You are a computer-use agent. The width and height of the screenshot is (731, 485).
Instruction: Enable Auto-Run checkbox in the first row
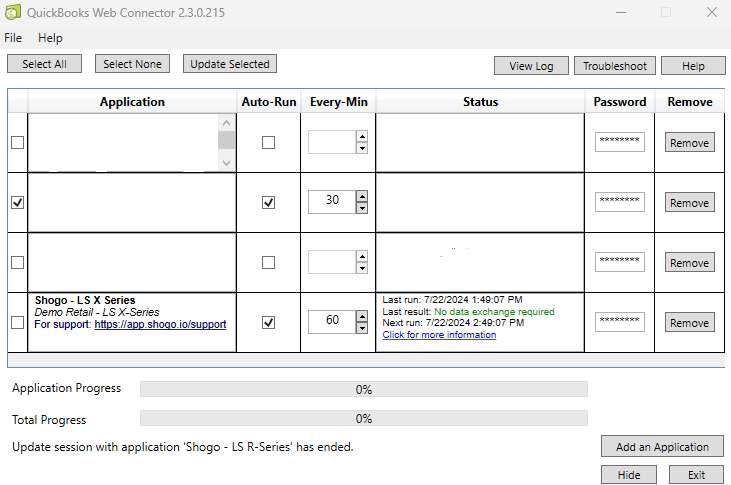269,142
